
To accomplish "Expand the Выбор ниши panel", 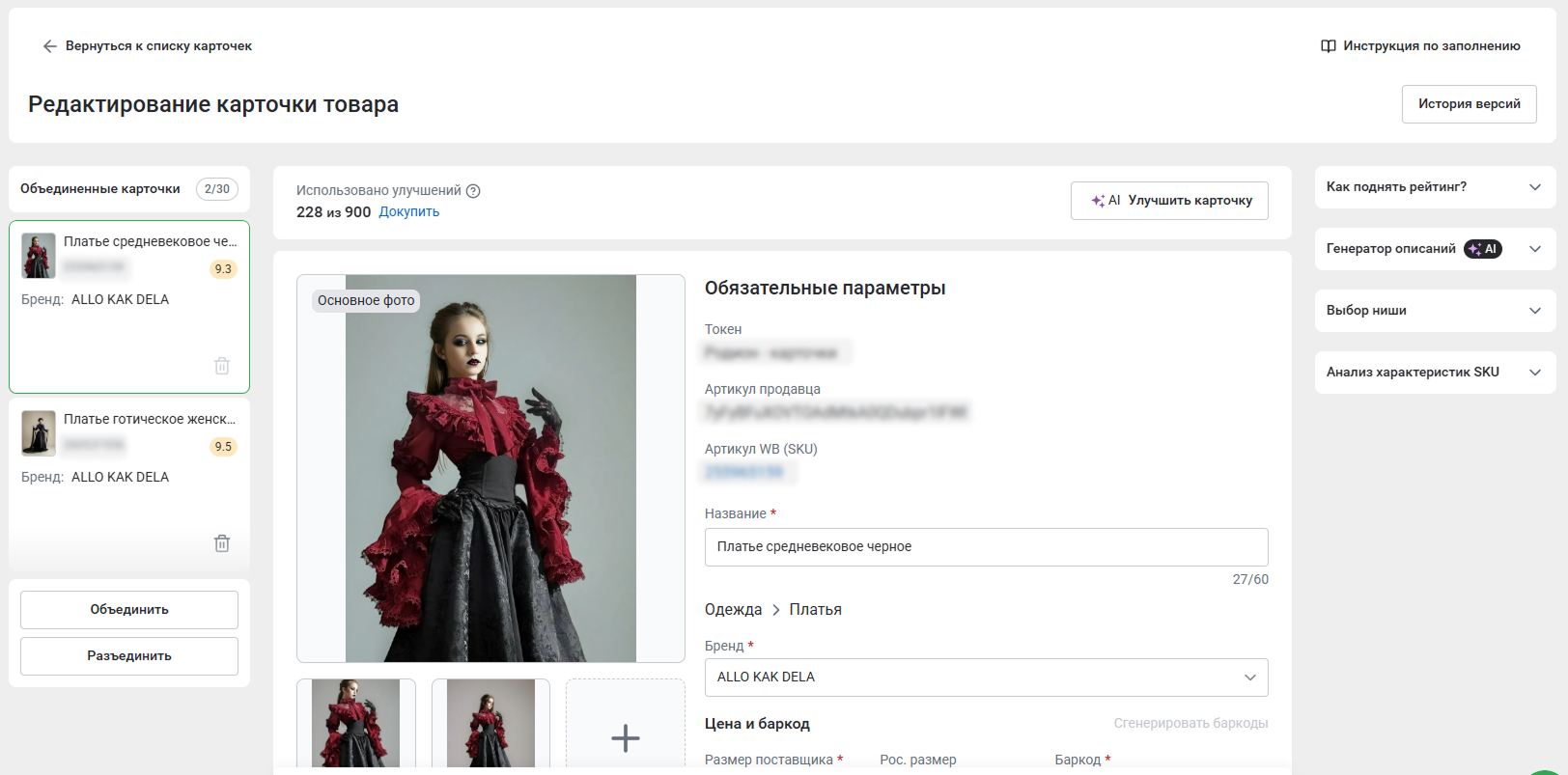I will (1435, 311).
